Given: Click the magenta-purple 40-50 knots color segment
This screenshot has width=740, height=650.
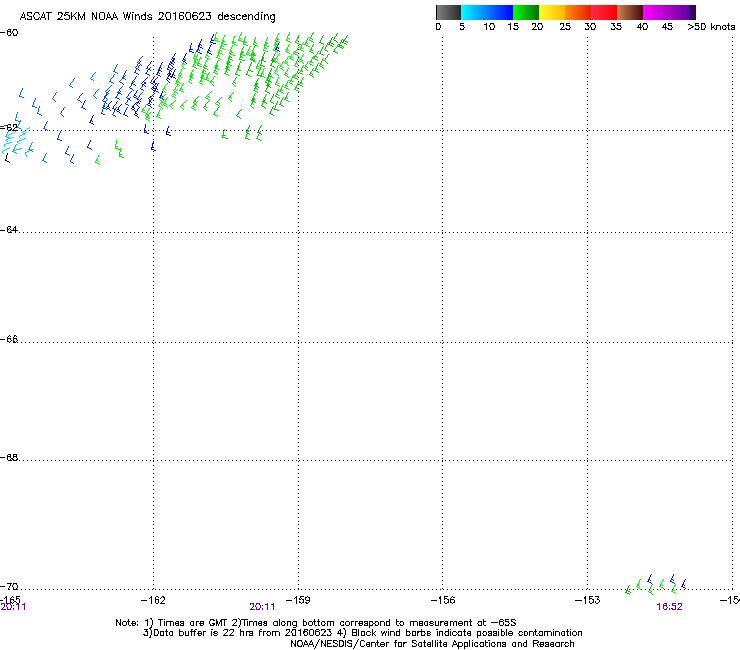Looking at the screenshot, I should [x=669, y=12].
